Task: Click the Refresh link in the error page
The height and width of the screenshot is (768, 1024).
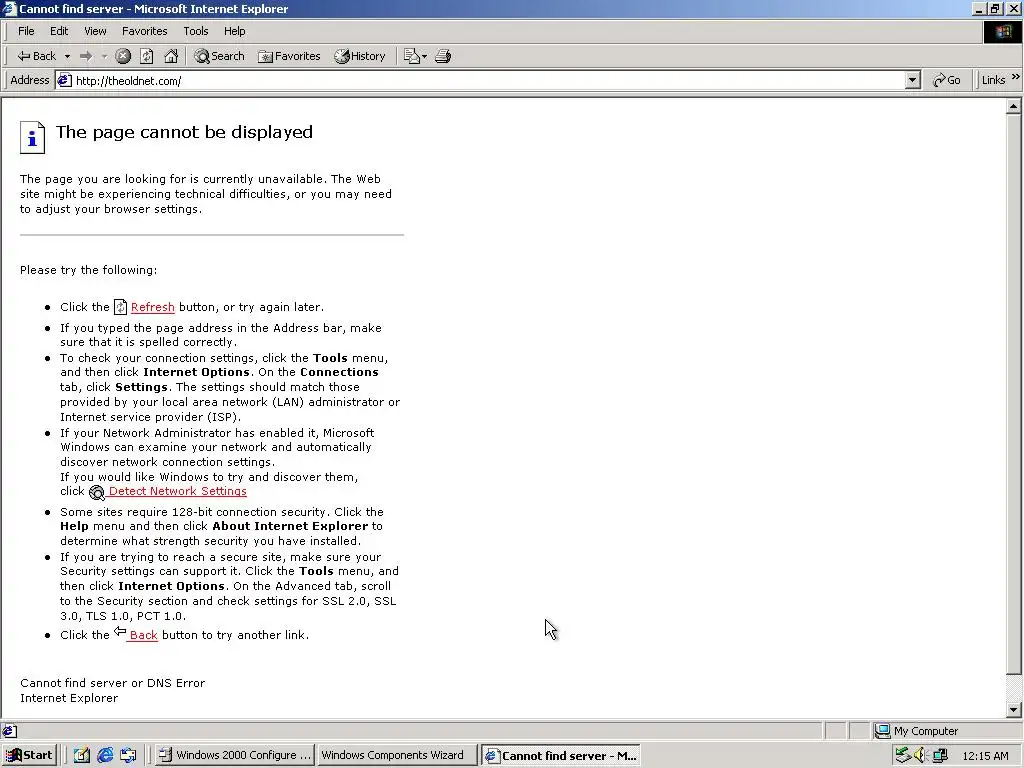Action: click(153, 307)
